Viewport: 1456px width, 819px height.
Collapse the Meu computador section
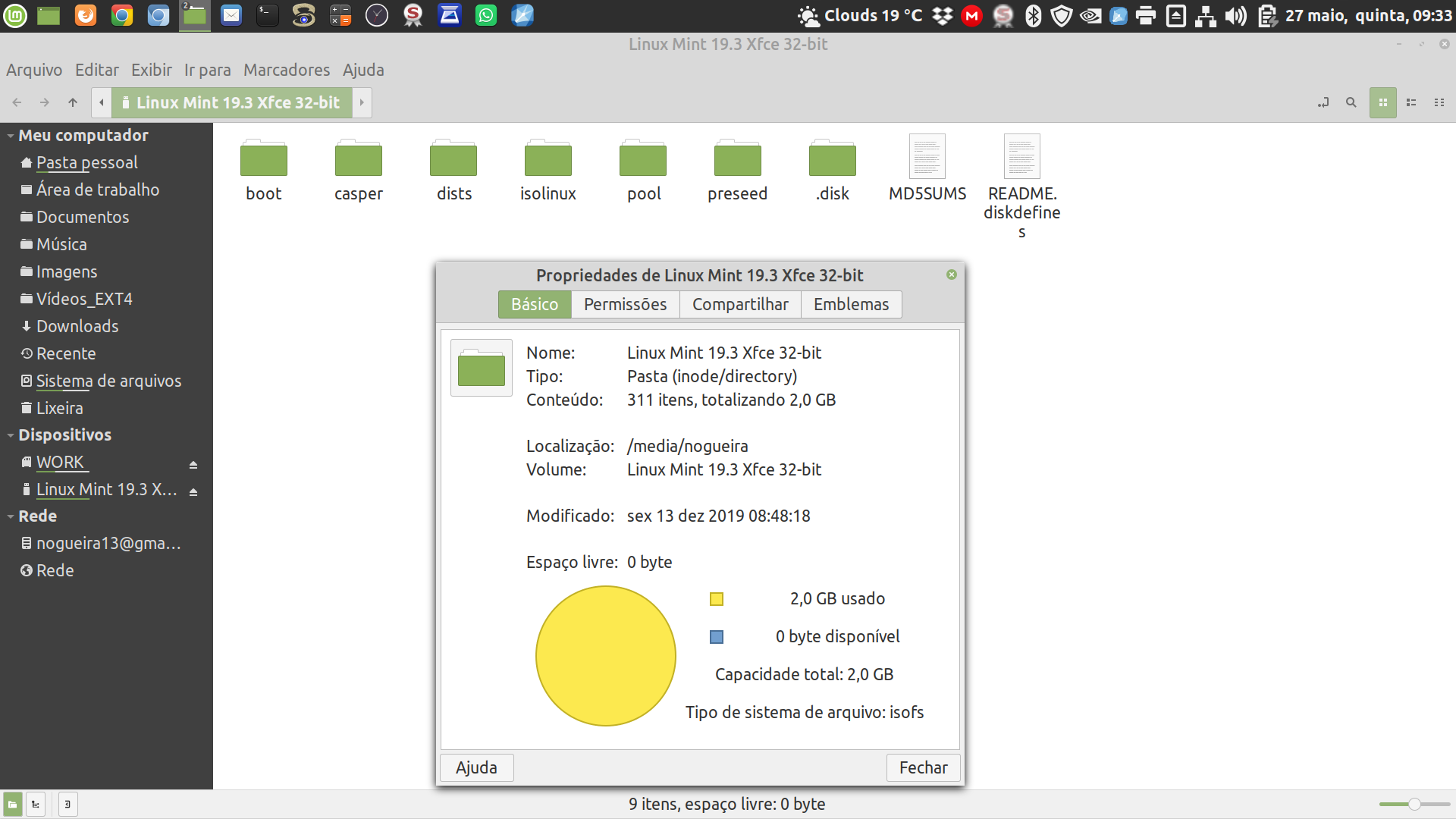11,136
